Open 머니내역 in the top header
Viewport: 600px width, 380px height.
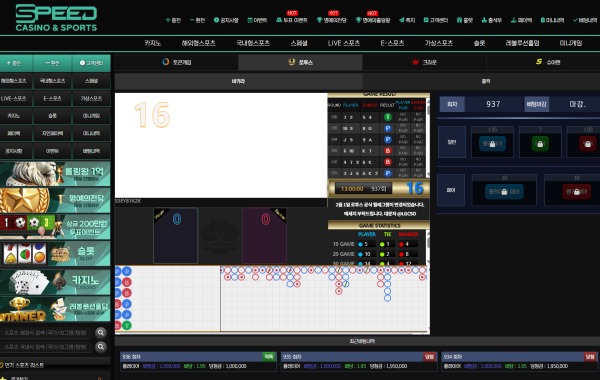tap(552, 20)
